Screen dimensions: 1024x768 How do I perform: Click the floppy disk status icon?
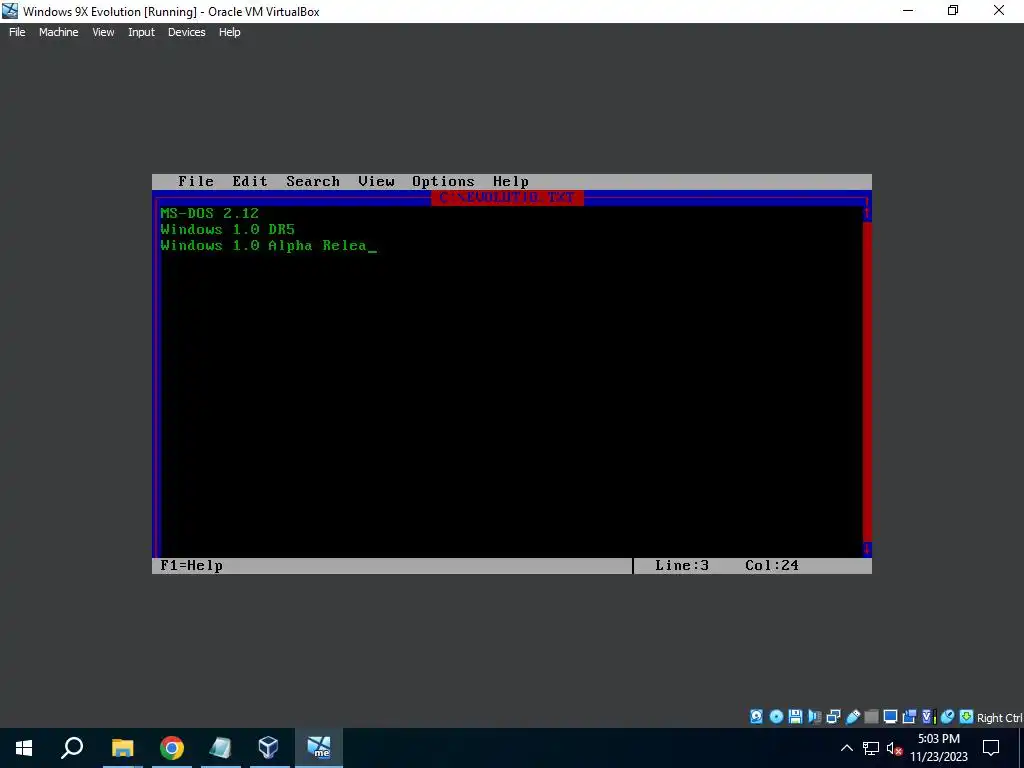[x=795, y=716]
